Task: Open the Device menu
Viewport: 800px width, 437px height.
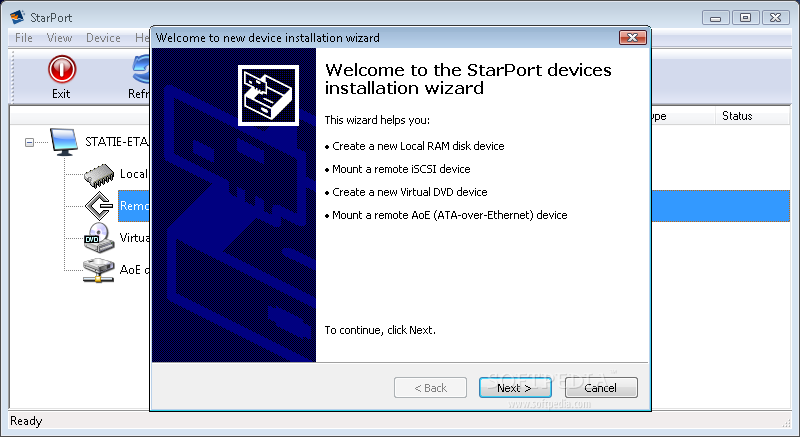Action: click(x=103, y=38)
